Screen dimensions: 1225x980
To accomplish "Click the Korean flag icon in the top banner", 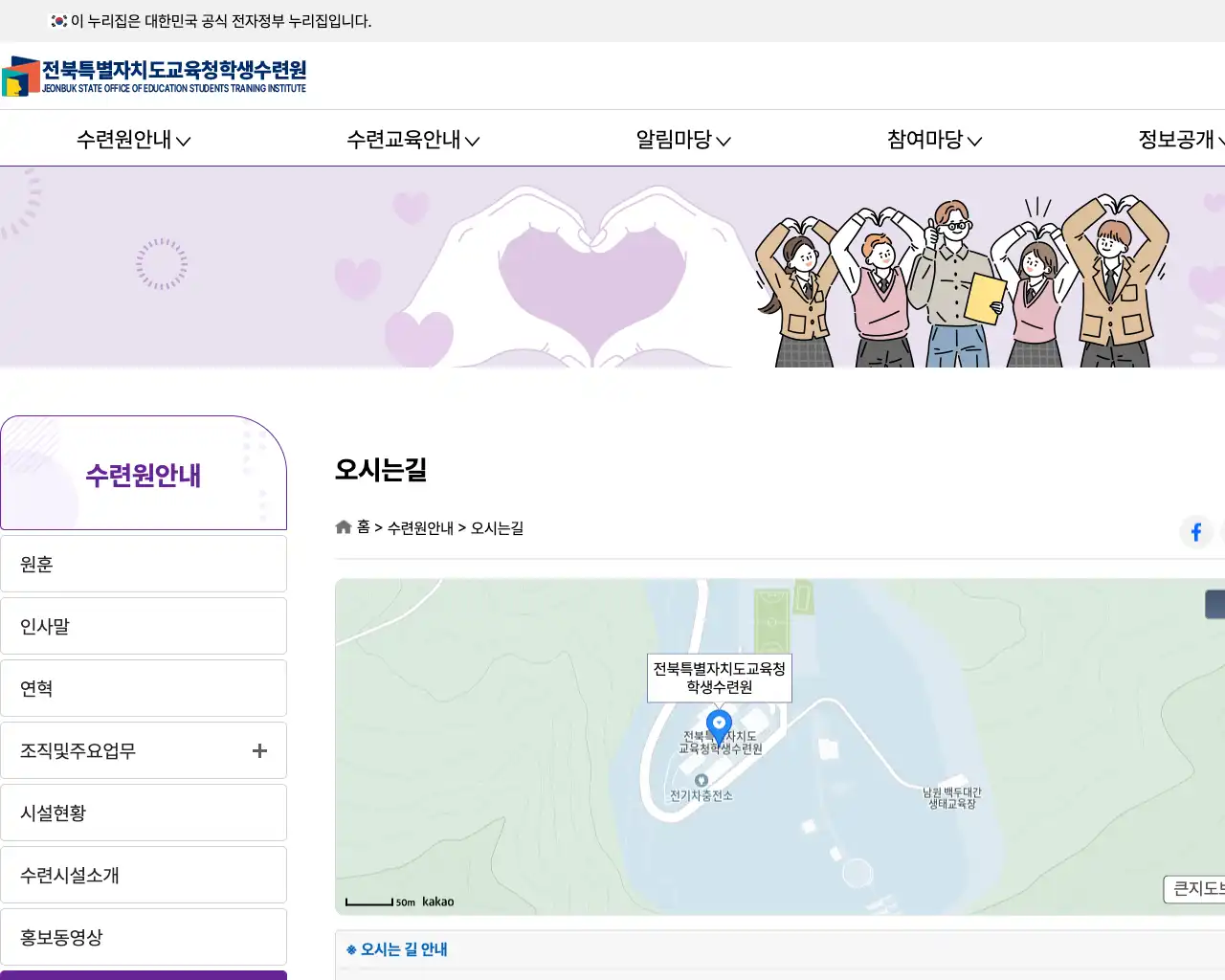I will [x=56, y=20].
